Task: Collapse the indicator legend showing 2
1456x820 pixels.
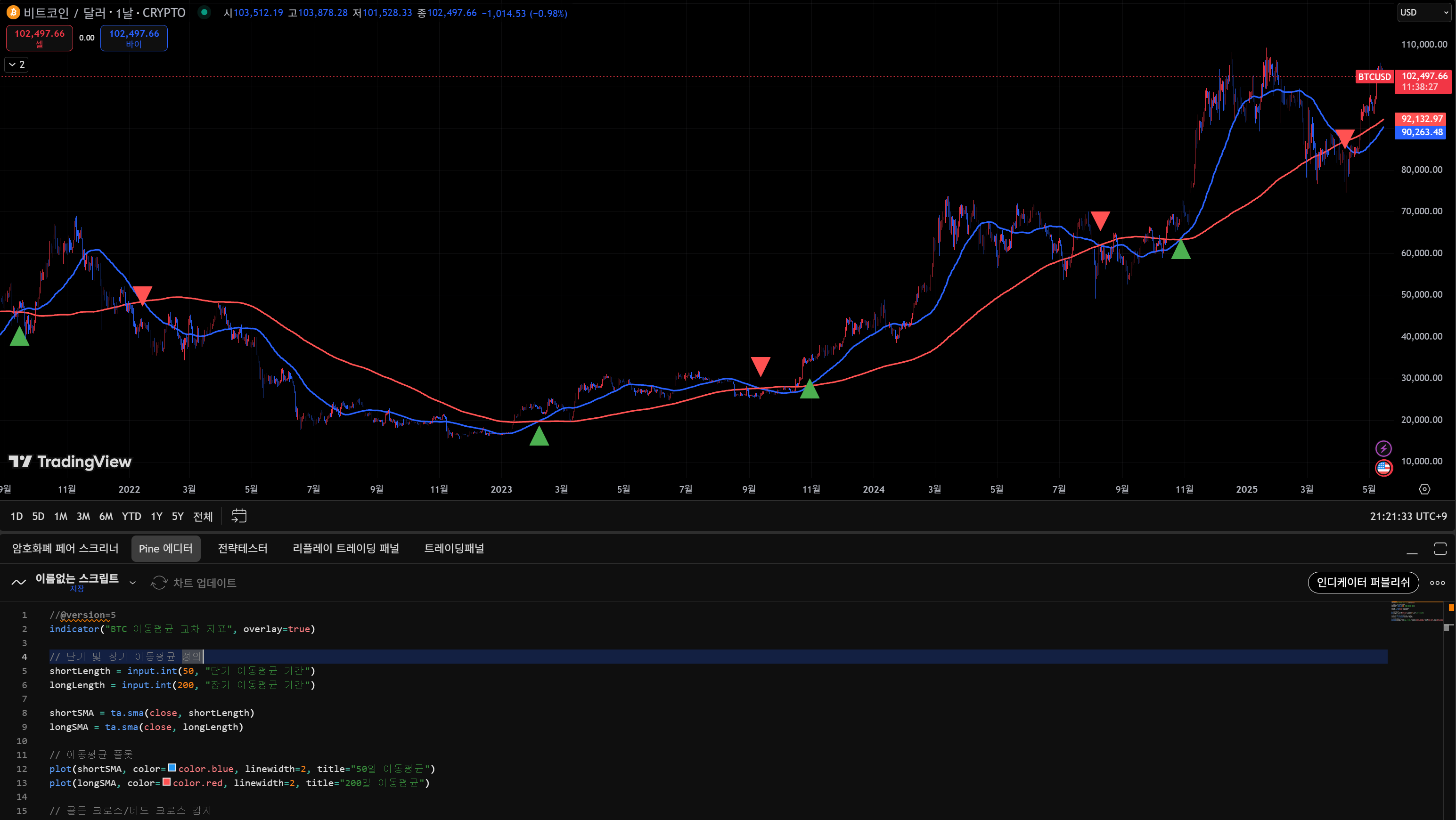Action: tap(16, 65)
